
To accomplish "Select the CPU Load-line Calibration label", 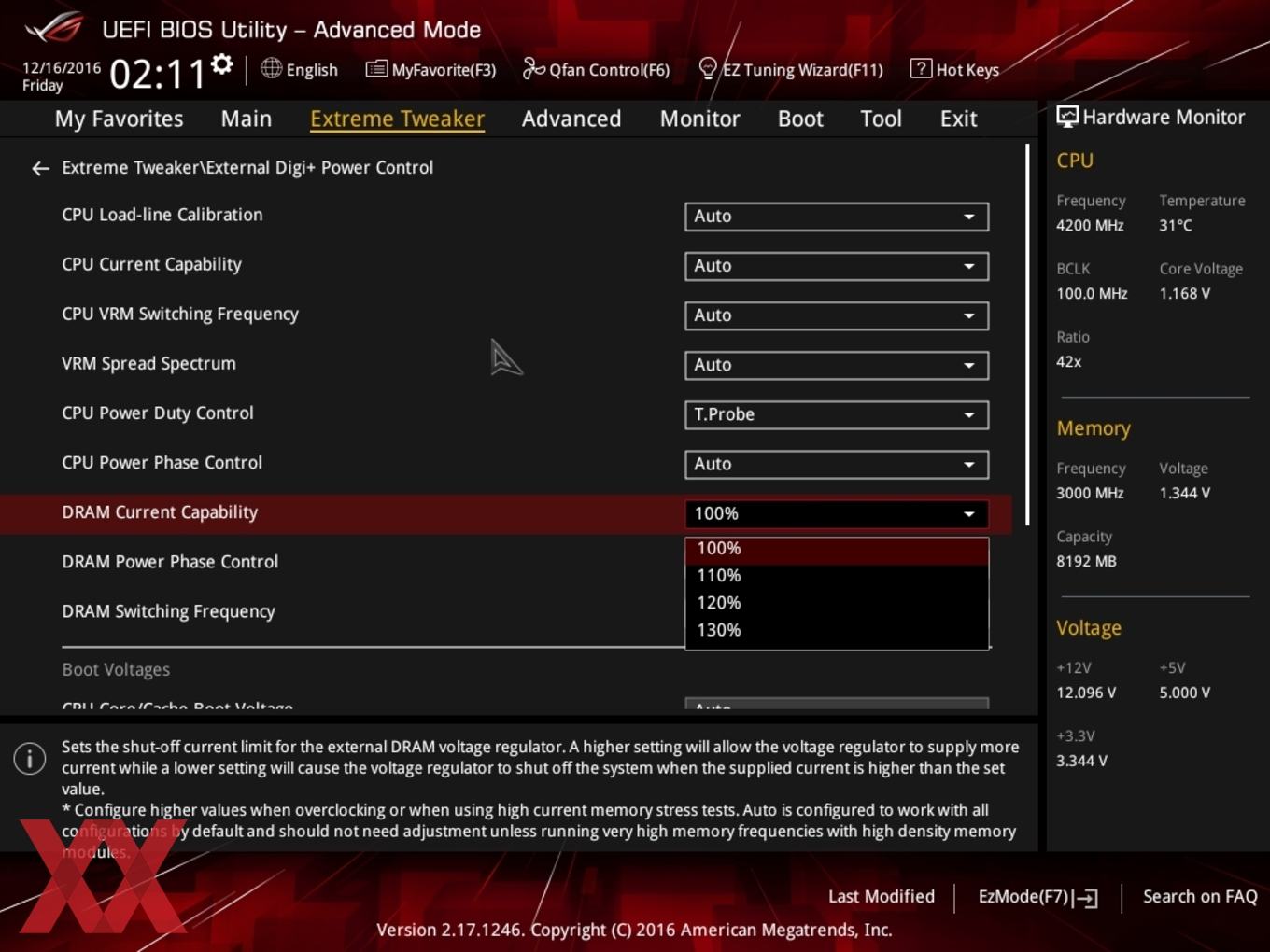I will [x=162, y=215].
